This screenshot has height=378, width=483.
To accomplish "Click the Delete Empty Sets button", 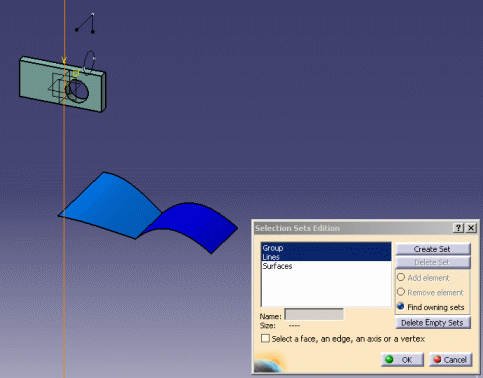I will tap(433, 323).
